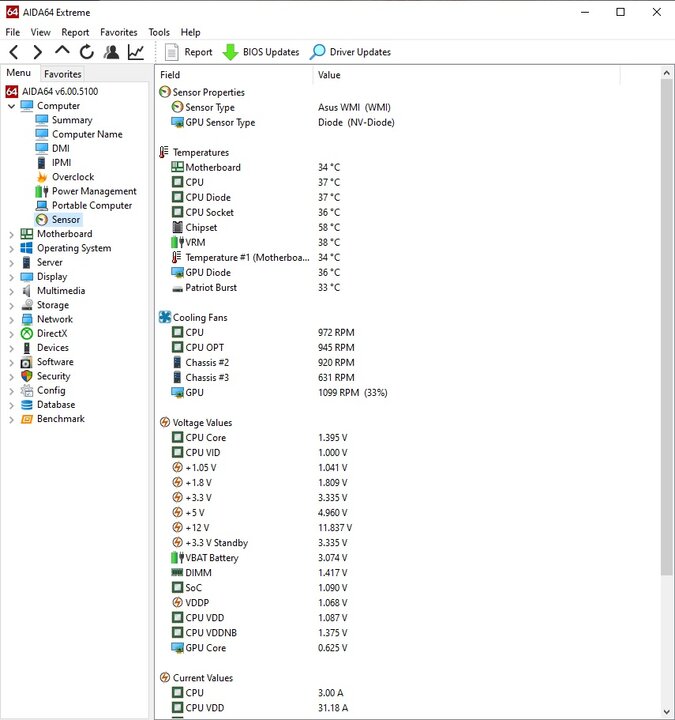Viewport: 675px width, 720px height.
Task: Open the graph chart toolbar icon
Action: click(136, 52)
